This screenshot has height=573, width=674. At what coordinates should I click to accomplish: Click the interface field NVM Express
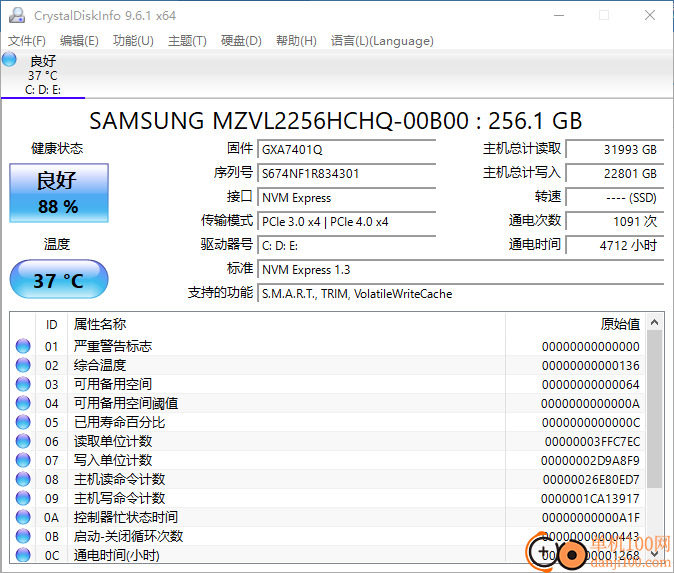(x=346, y=197)
